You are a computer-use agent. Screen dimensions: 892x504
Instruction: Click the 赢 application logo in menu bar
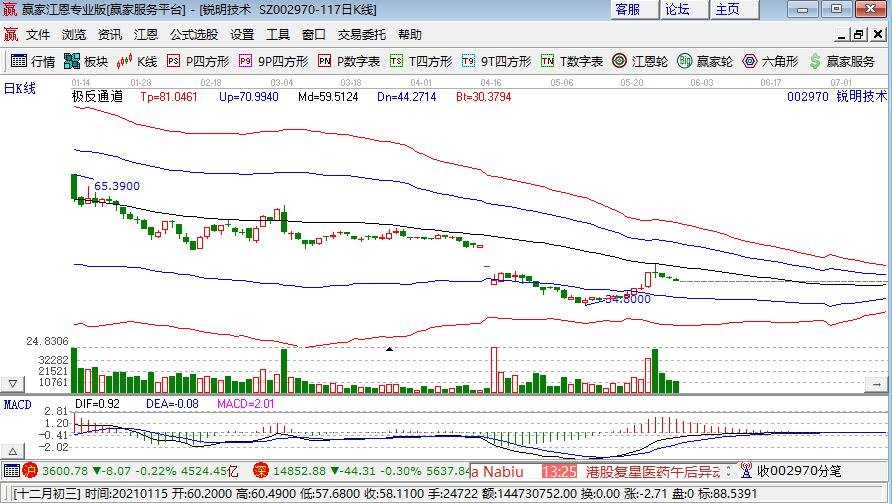[x=10, y=35]
